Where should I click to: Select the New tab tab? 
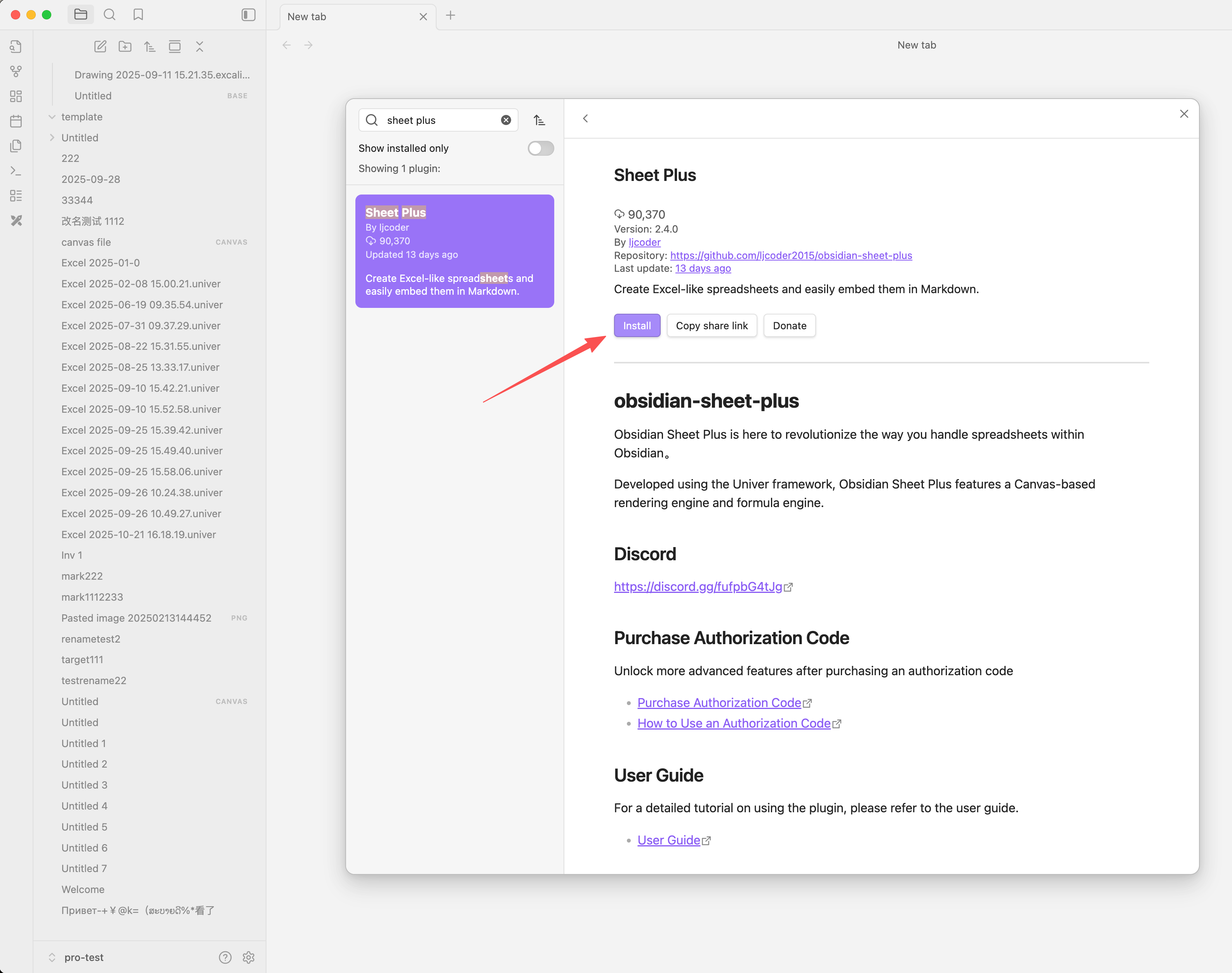click(342, 17)
